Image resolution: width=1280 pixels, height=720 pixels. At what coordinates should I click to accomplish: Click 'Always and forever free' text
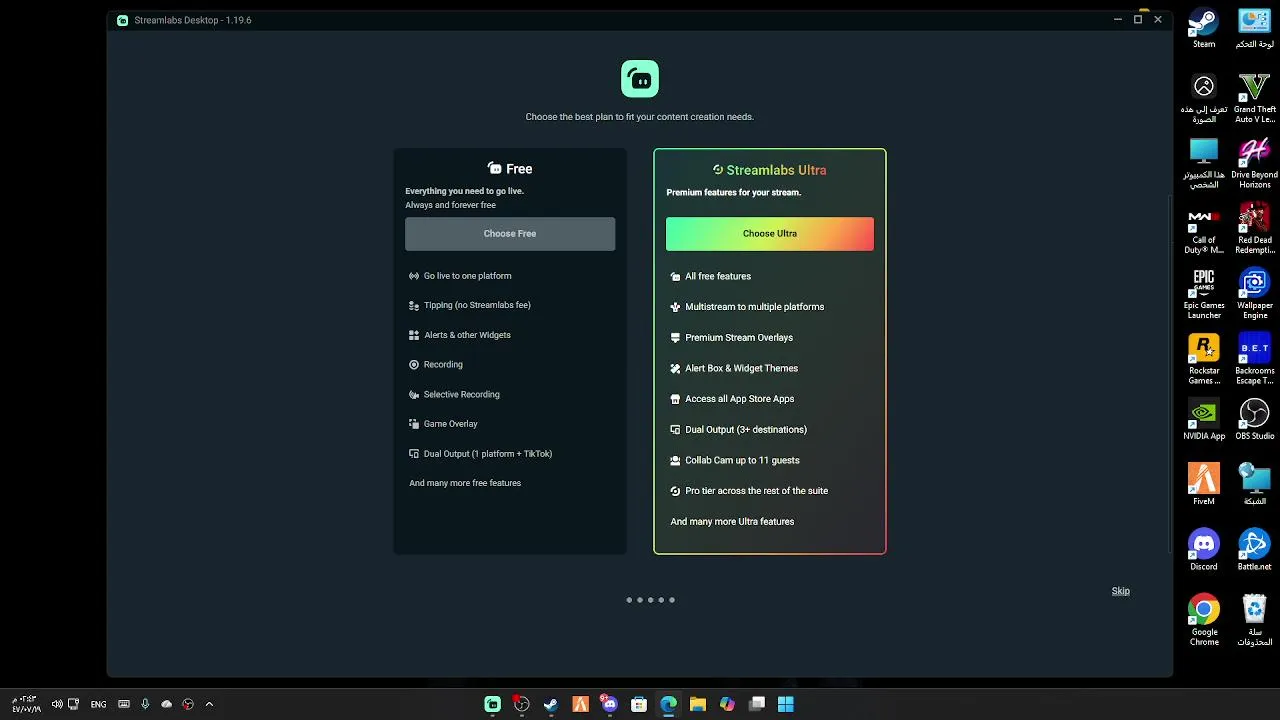pyautogui.click(x=450, y=205)
